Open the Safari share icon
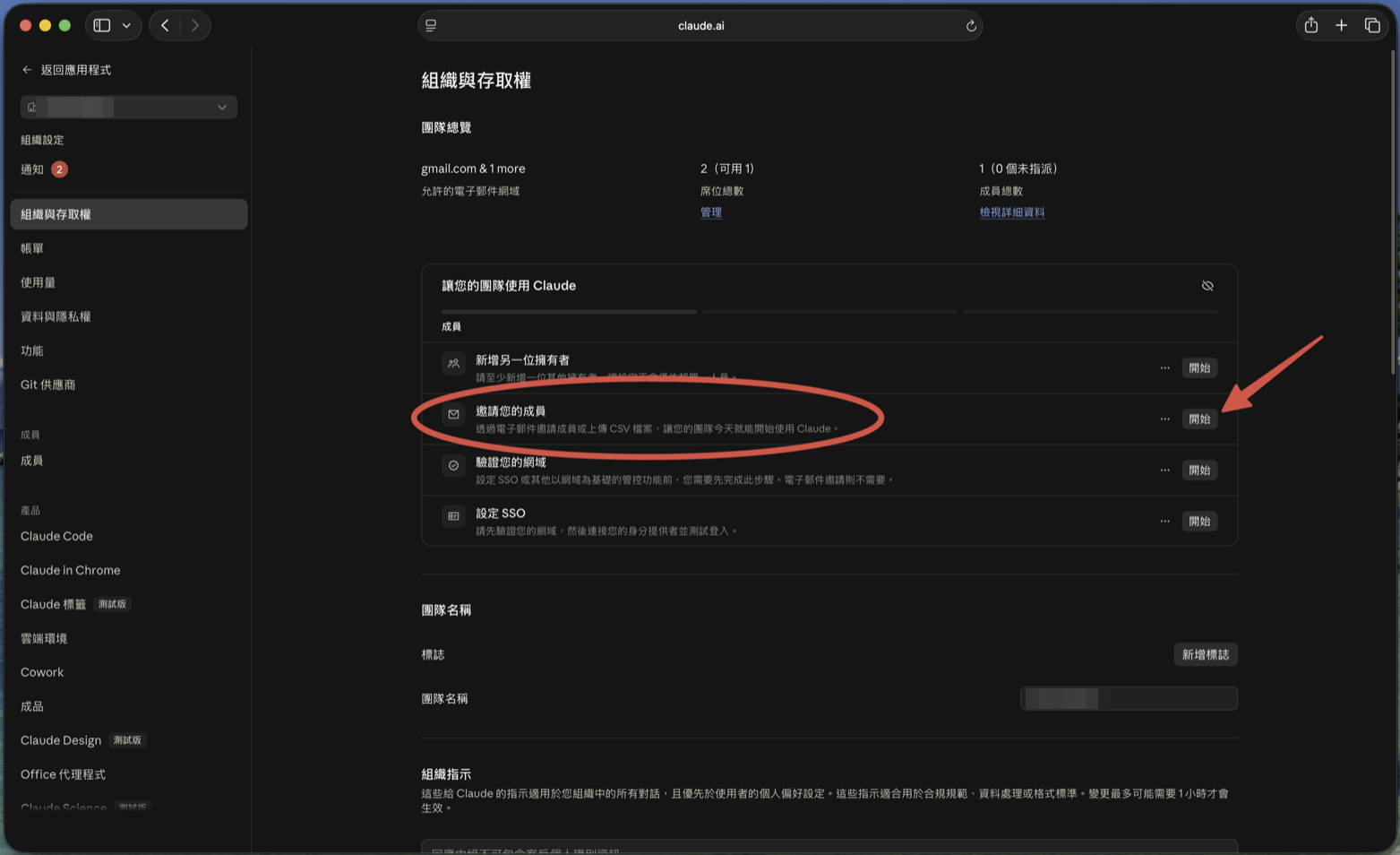 point(1311,25)
